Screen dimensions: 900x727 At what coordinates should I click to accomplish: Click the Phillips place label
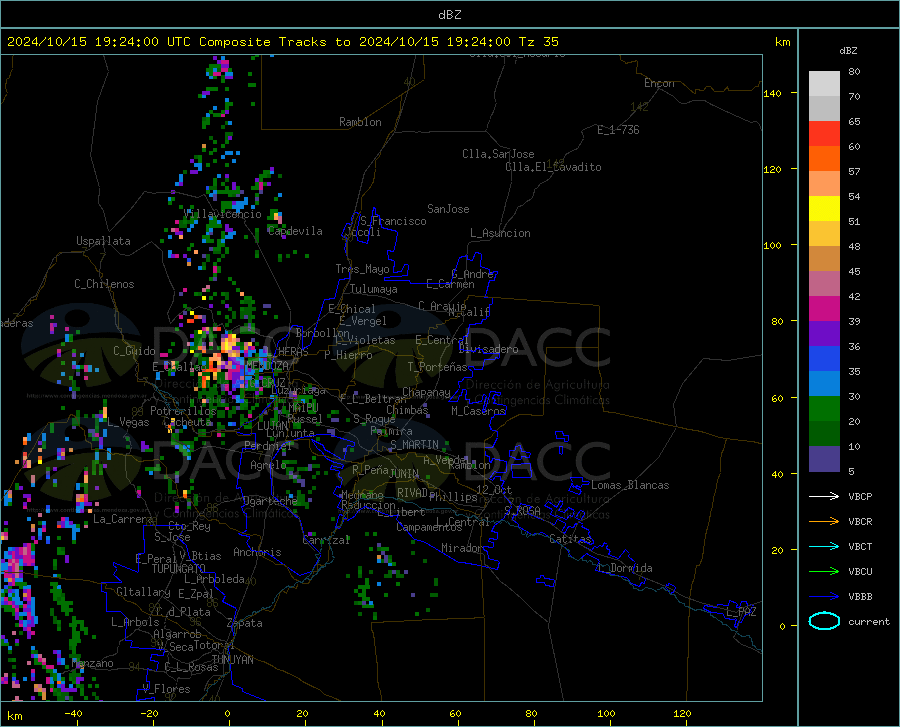click(x=453, y=497)
